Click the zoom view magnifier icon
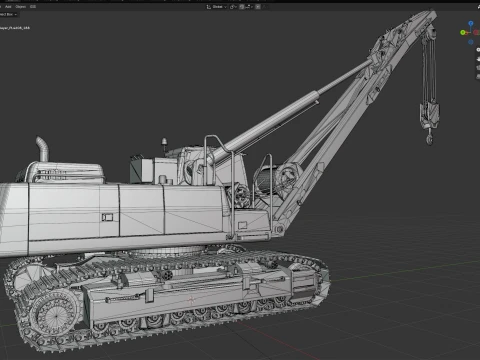This screenshot has height=360, width=480. 478,50
